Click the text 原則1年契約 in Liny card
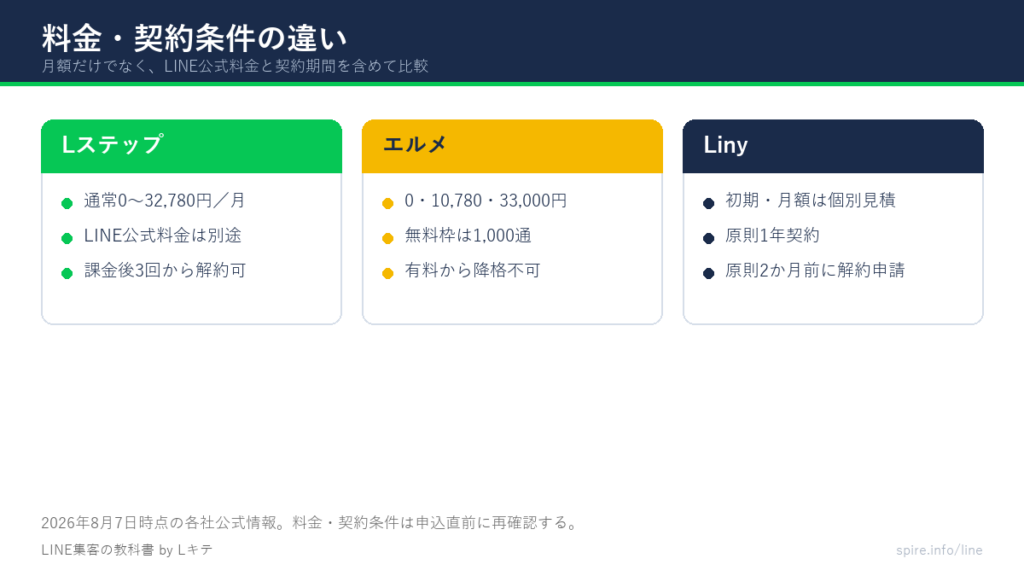The width and height of the screenshot is (1024, 576). point(772,236)
